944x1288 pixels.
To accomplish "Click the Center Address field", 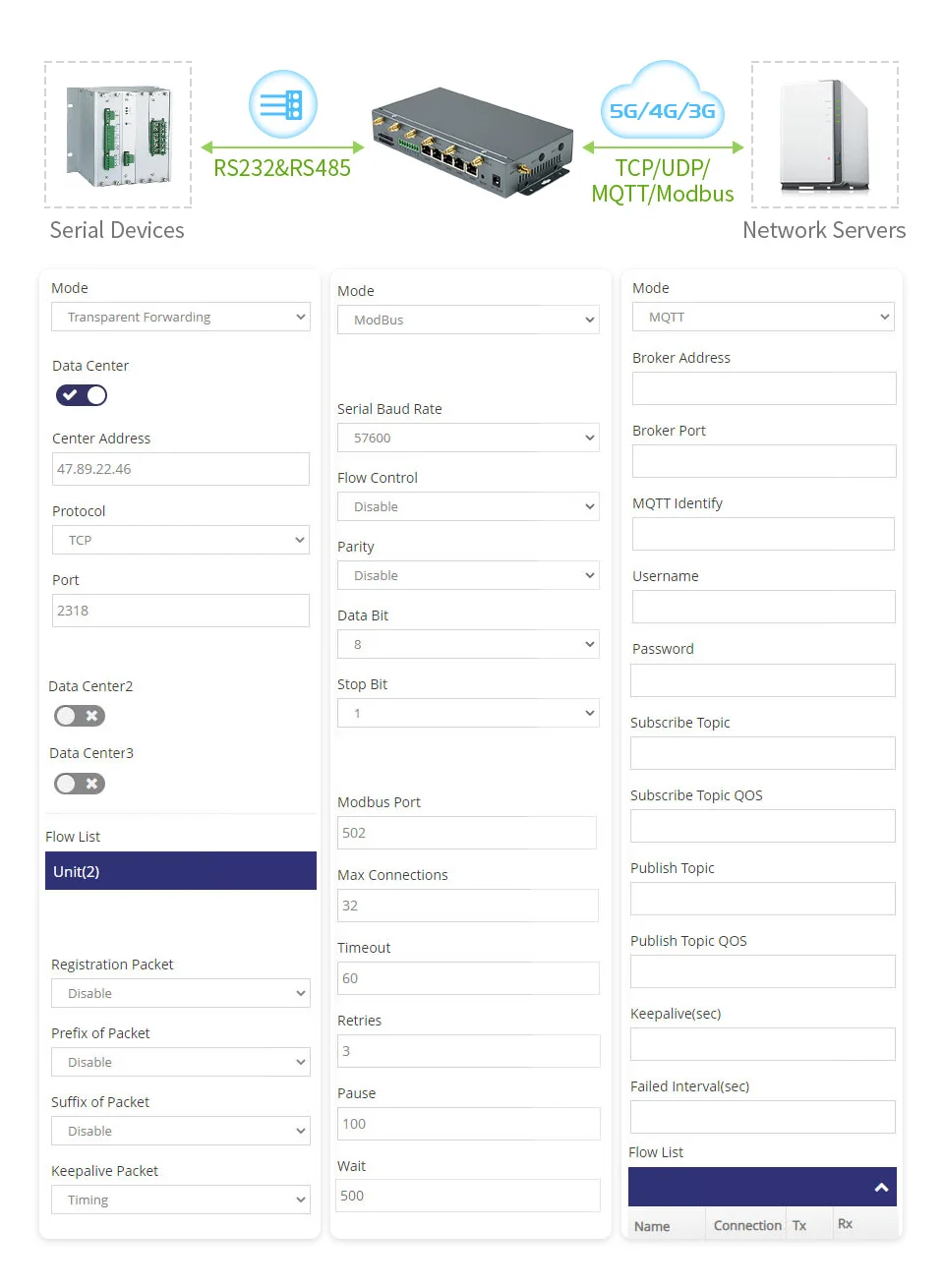I will [181, 469].
